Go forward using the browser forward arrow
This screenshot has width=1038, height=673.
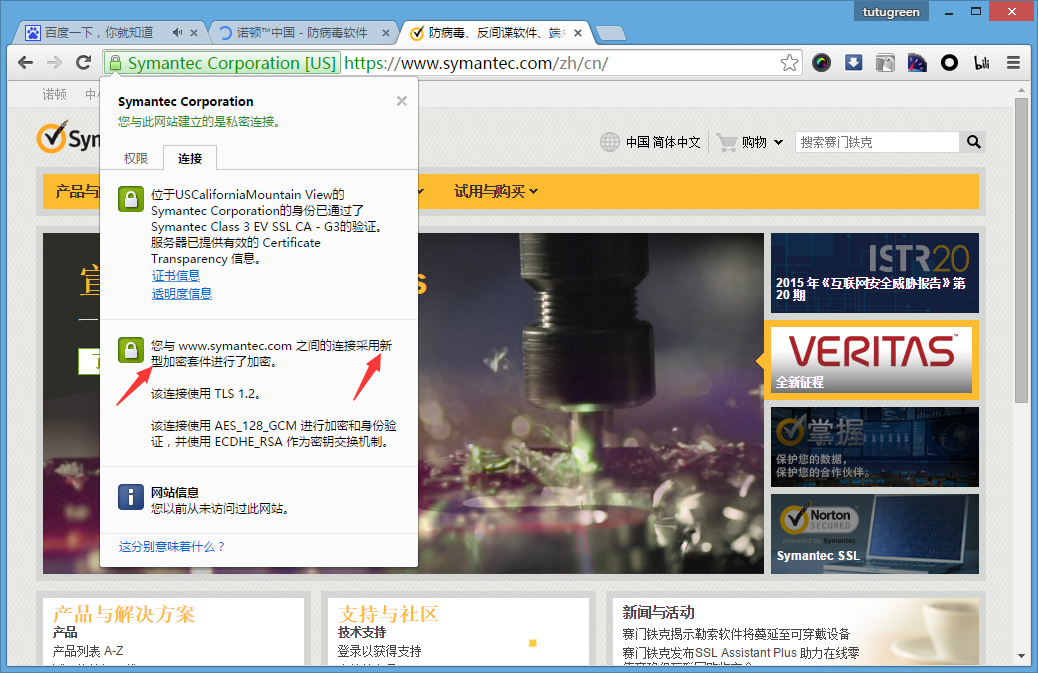click(54, 63)
